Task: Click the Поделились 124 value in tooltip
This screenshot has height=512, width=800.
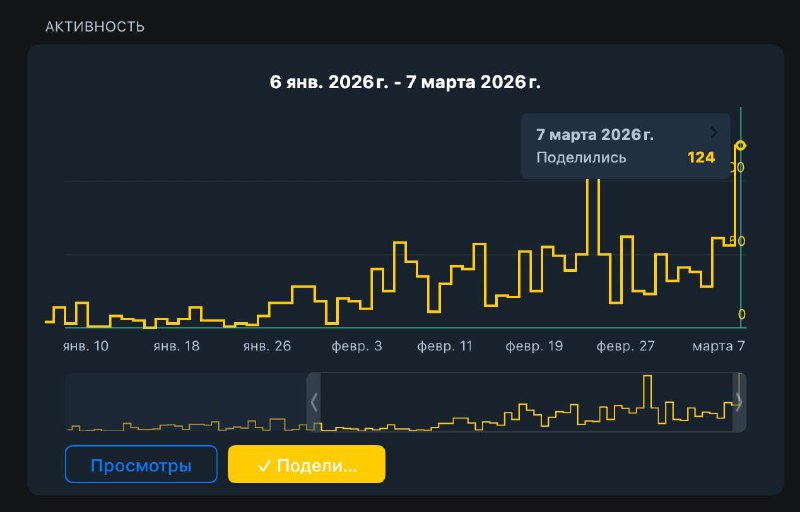Action: (701, 157)
